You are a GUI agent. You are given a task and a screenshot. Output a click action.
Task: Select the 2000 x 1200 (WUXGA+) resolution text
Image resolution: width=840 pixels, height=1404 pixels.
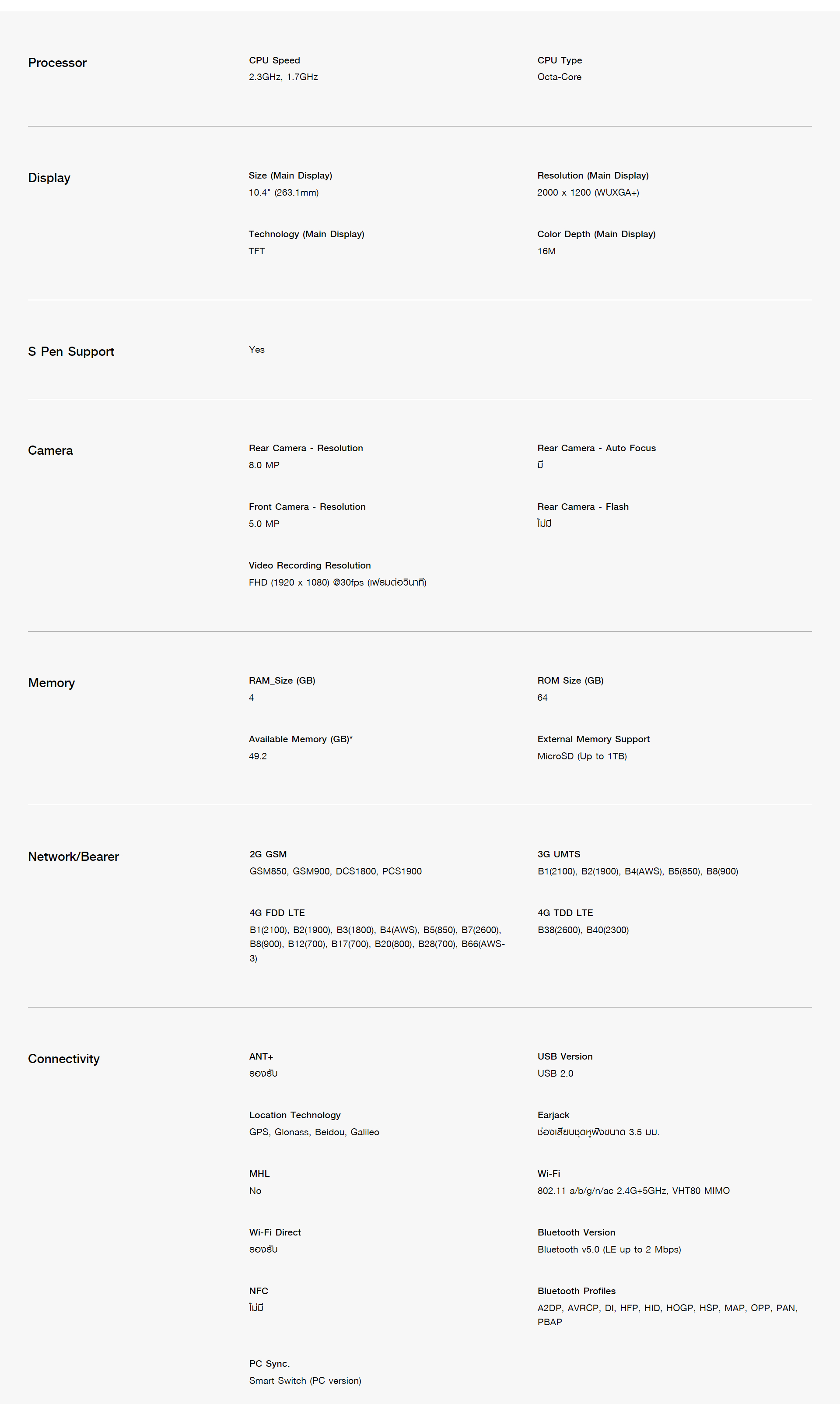click(x=588, y=193)
